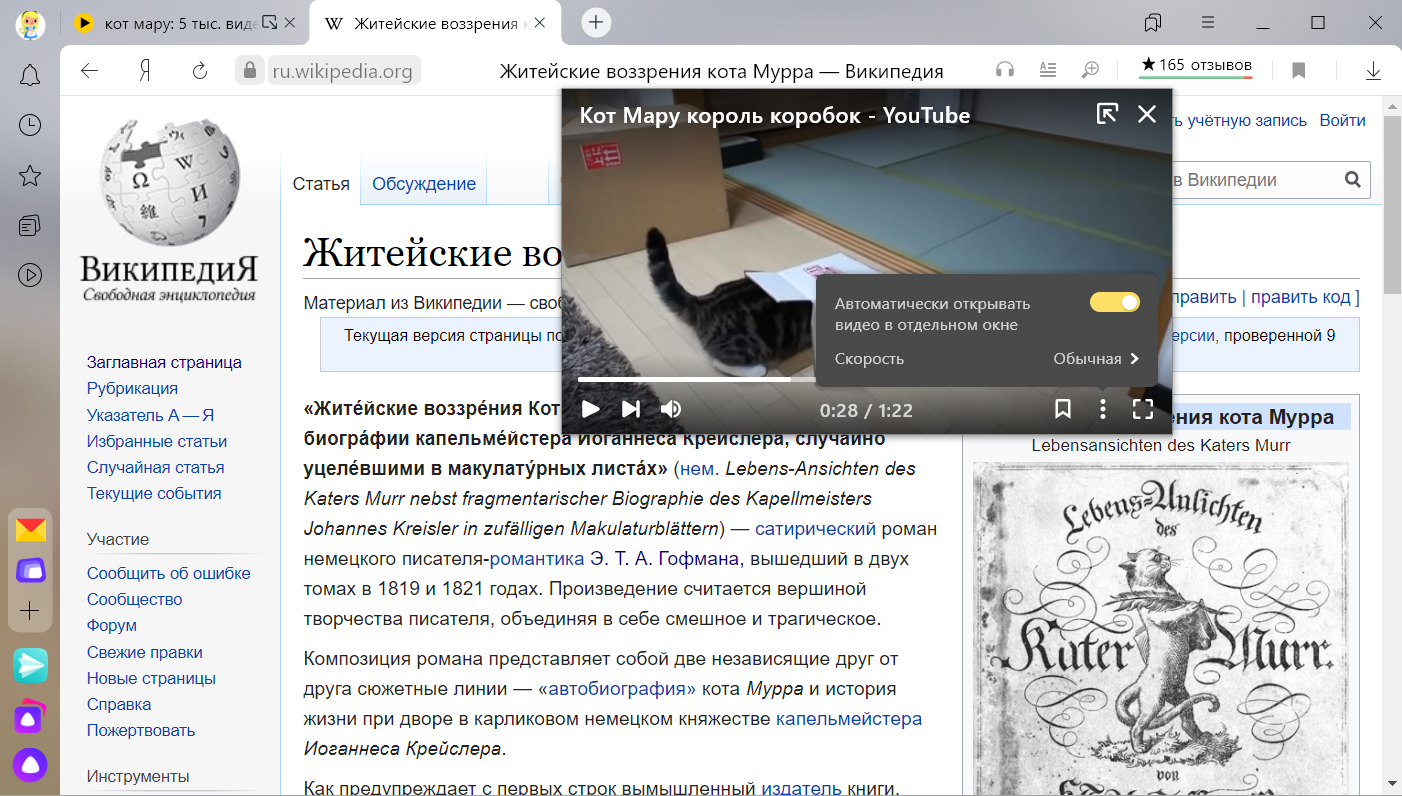Viewport: 1402px width, 796px height.
Task: Bookmark this page
Action: (1299, 70)
